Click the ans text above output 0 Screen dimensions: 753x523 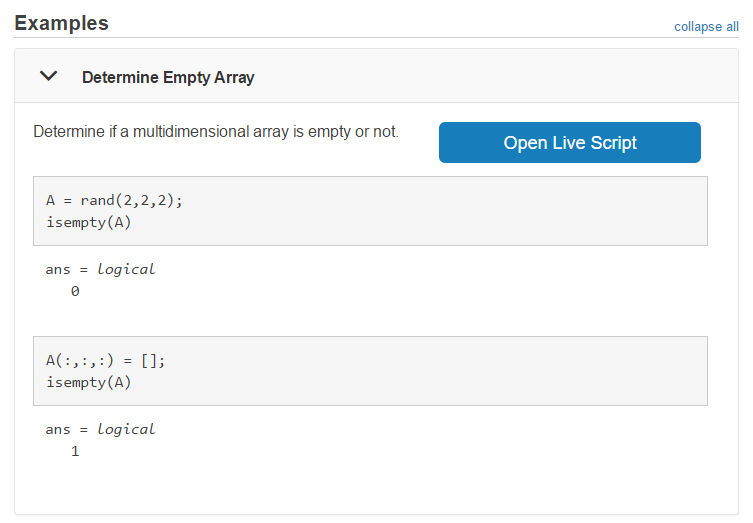click(59, 270)
